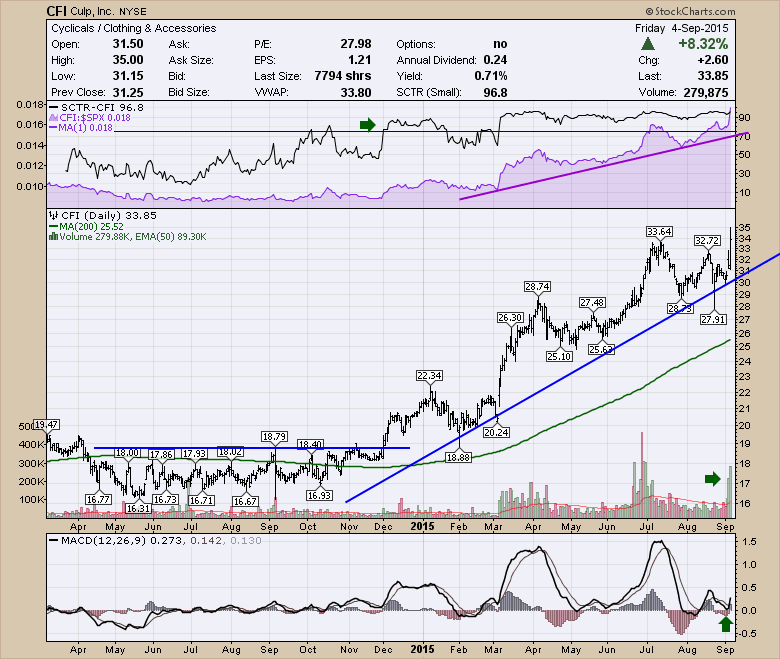Click the 2015 label under price chart
Viewport: 780px width, 659px height.
[x=422, y=526]
